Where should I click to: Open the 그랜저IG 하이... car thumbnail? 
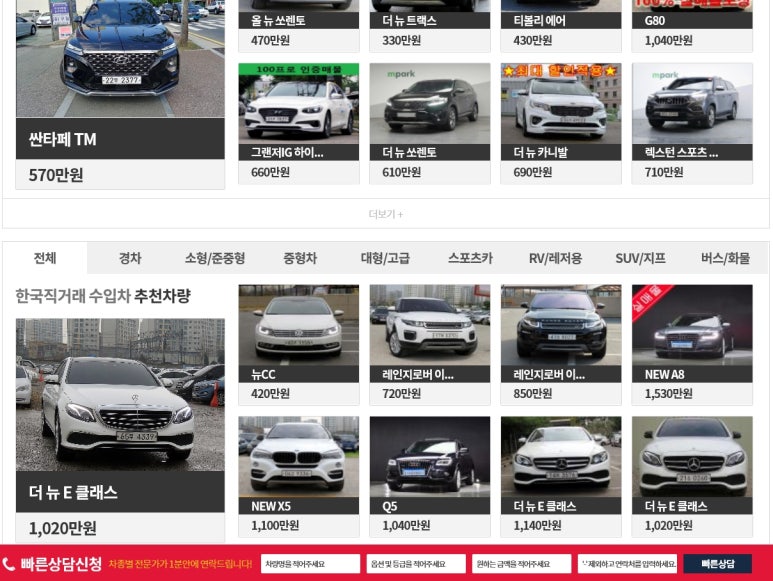point(299,103)
